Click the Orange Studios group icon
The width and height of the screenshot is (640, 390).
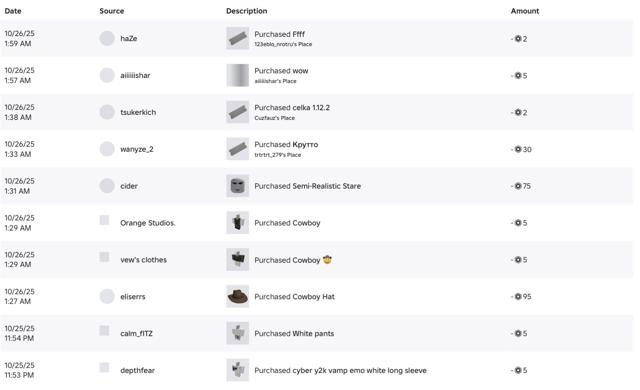pyautogui.click(x=104, y=220)
